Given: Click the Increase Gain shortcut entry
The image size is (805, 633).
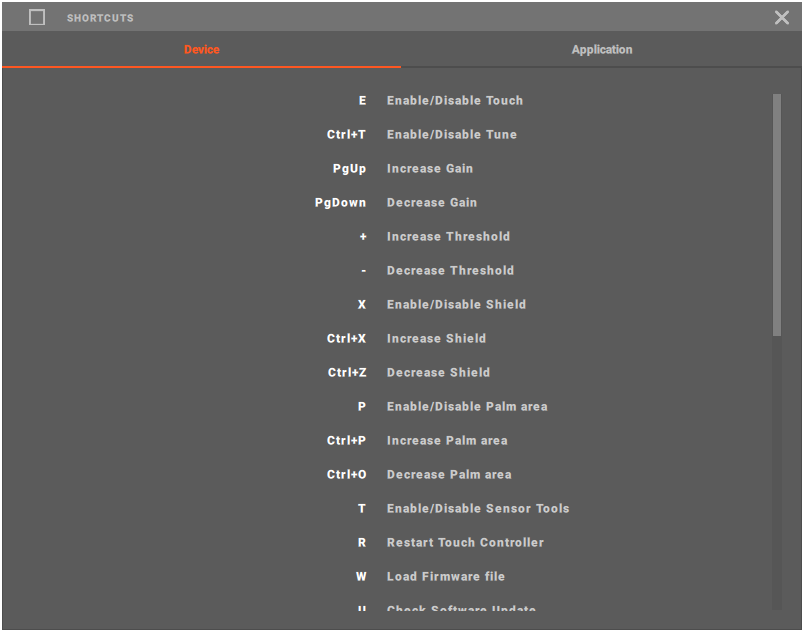Looking at the screenshot, I should pos(429,169).
